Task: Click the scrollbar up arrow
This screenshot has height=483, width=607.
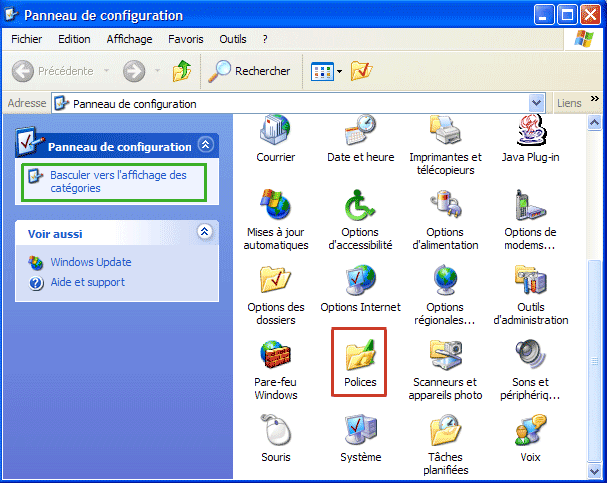Action: click(x=594, y=123)
